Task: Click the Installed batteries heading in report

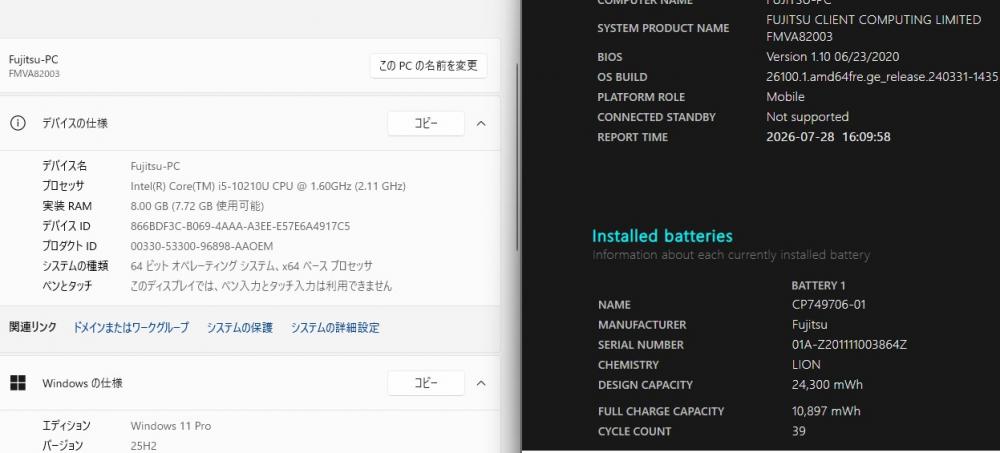Action: point(663,236)
